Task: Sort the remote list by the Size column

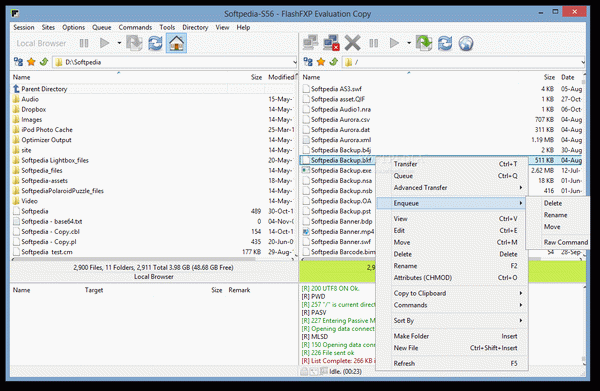Action: (x=549, y=77)
